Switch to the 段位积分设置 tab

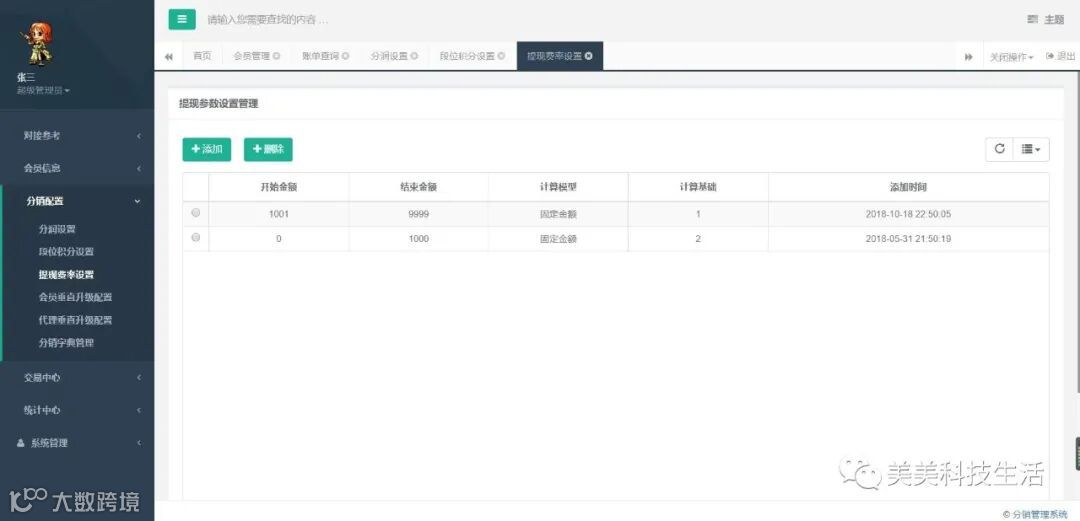pos(467,57)
